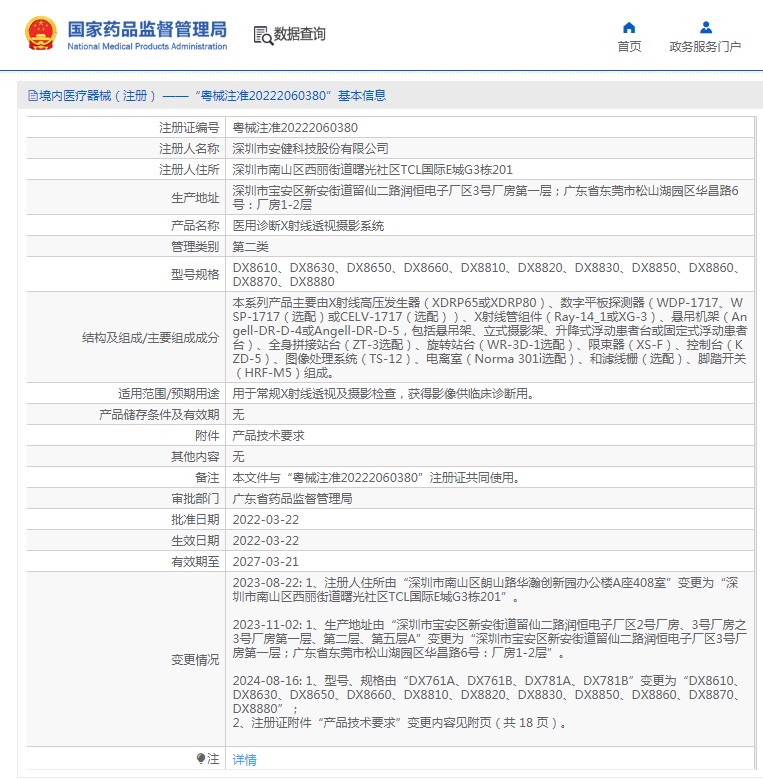
Task: Click the national emblem logo
Action: coord(41,34)
